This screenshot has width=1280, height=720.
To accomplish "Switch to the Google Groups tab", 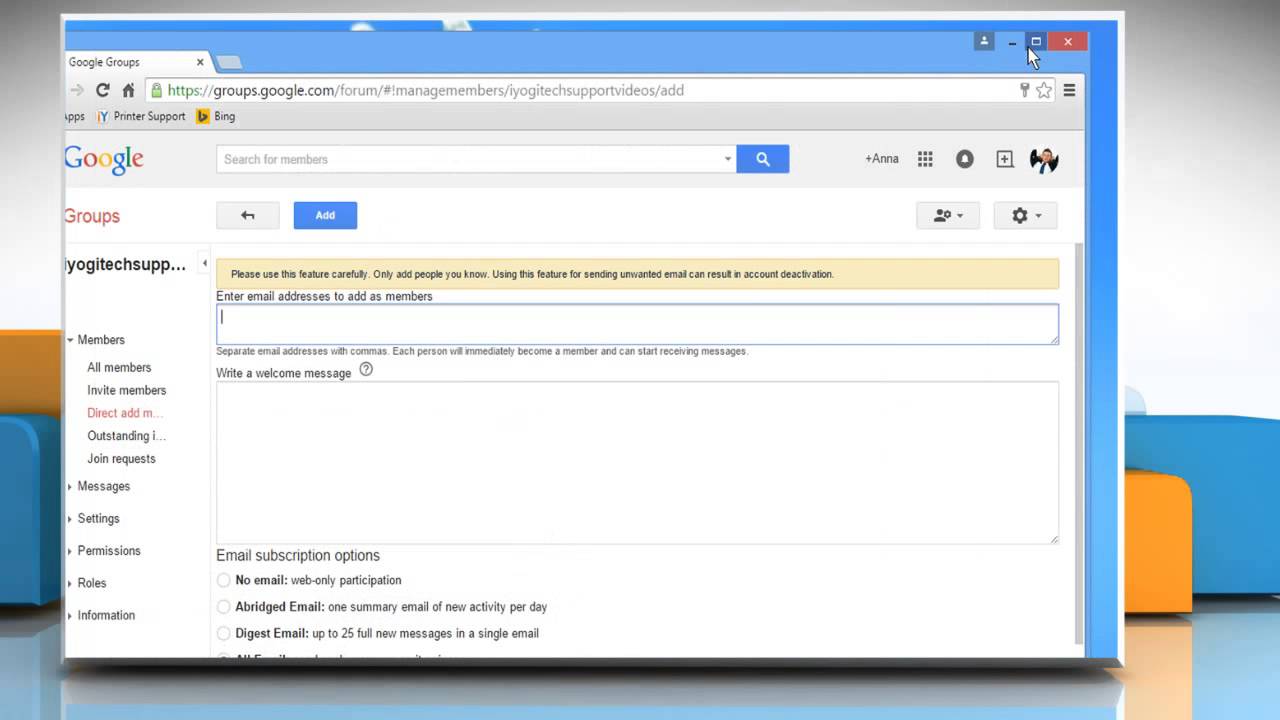I will (x=135, y=62).
